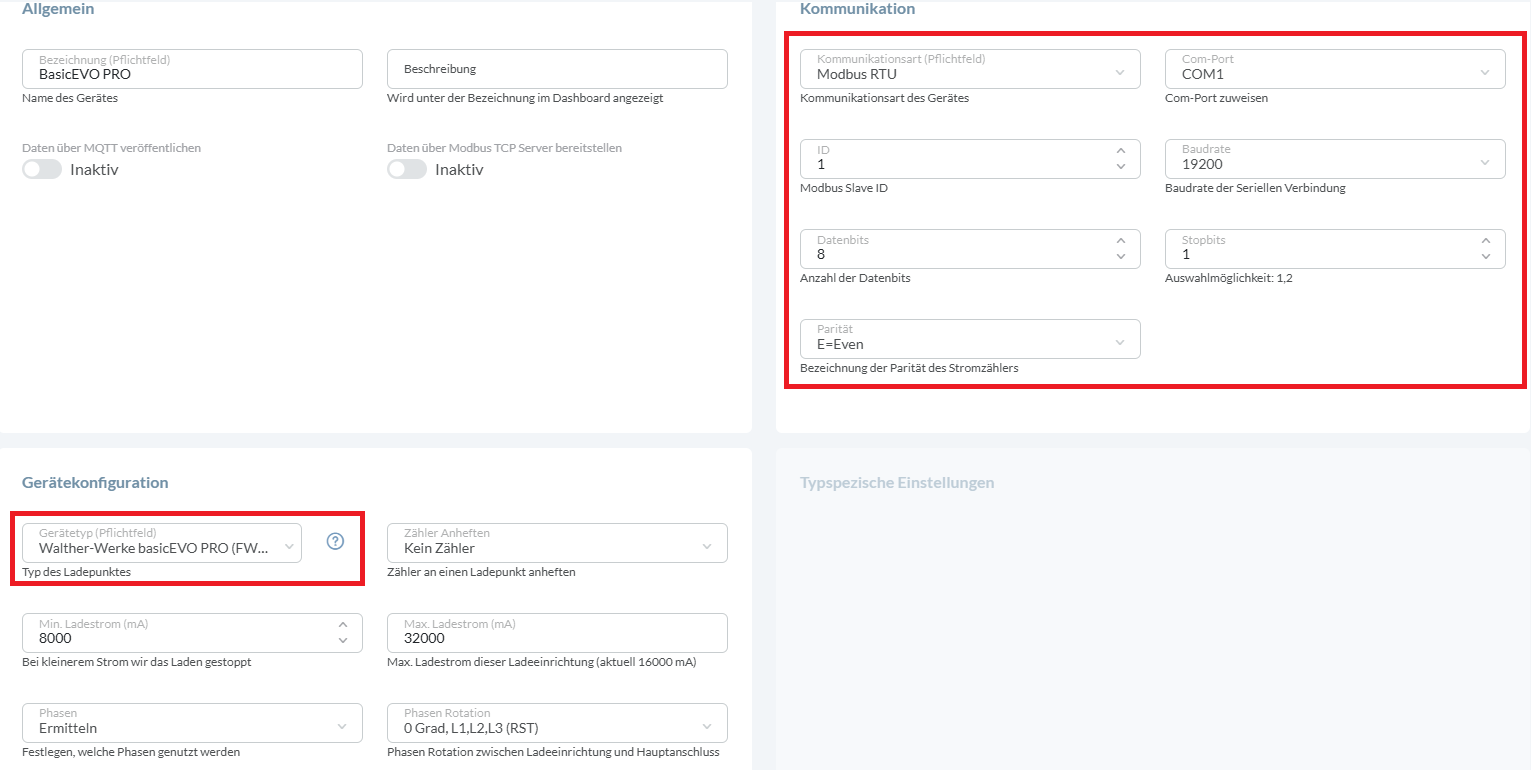This screenshot has height=770, width=1531.
Task: Click the help icon next to Gerätetyp
Action: tap(335, 541)
